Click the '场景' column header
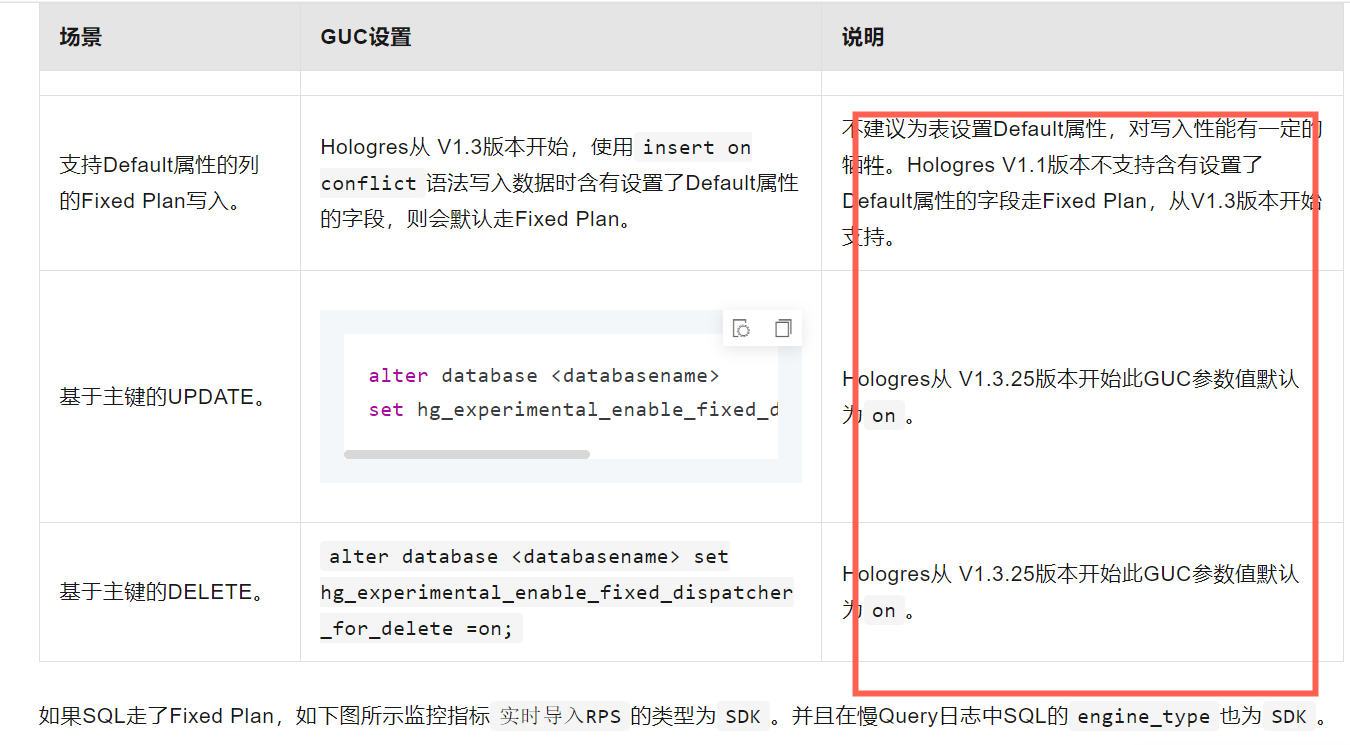 (80, 37)
